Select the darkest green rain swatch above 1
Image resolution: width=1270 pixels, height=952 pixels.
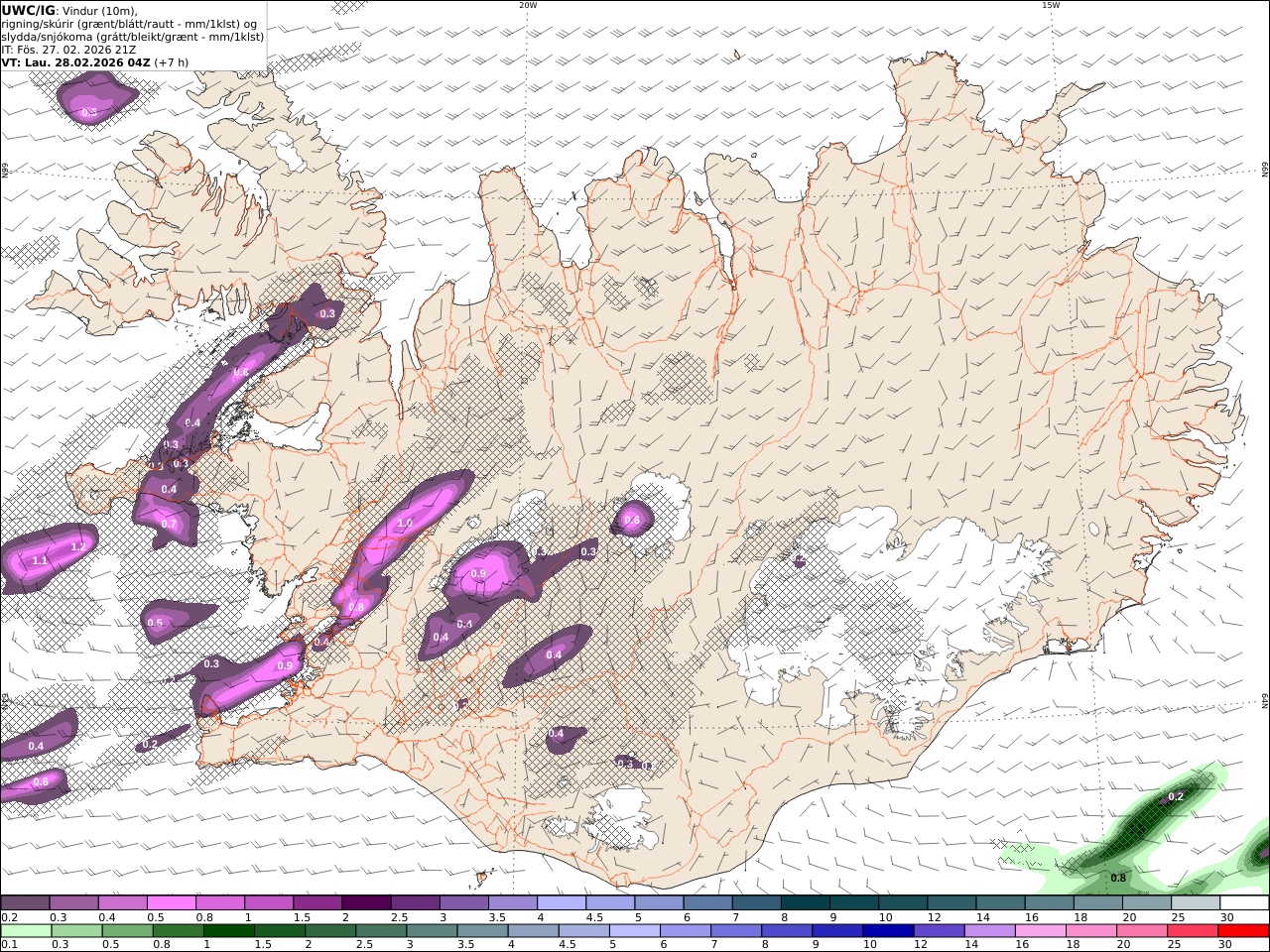point(228,931)
